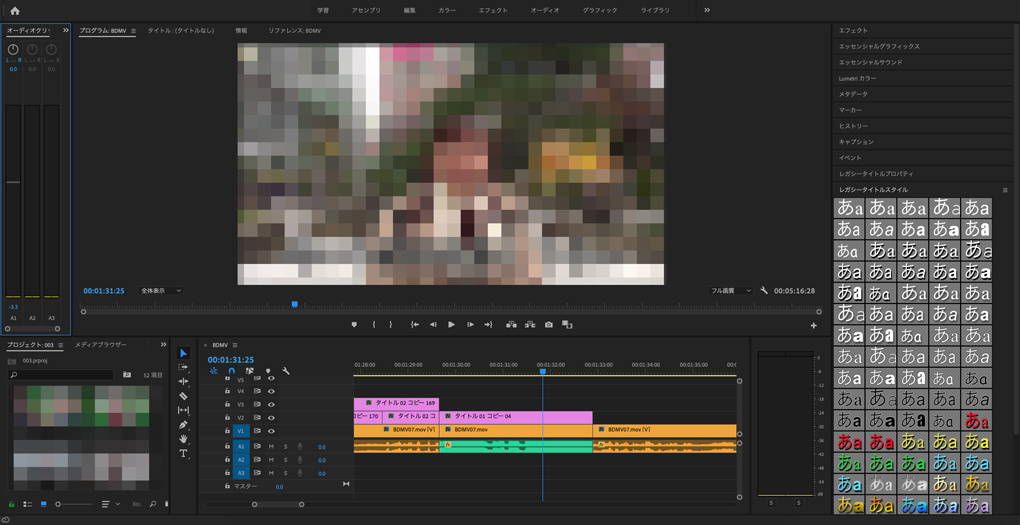This screenshot has width=1020, height=525.
Task: Open the BDMV timeline panel menu
Action: (235, 345)
